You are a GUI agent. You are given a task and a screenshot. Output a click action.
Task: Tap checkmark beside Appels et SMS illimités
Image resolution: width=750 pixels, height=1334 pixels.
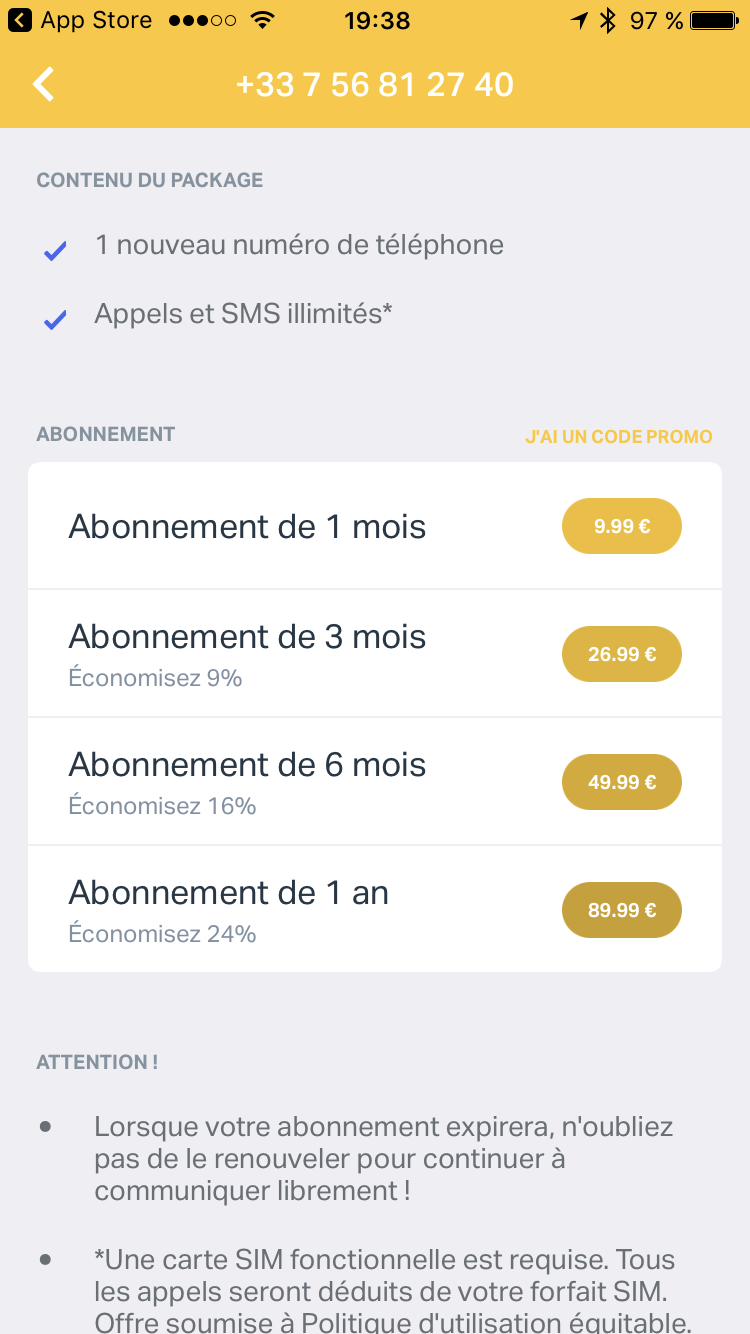(55, 320)
